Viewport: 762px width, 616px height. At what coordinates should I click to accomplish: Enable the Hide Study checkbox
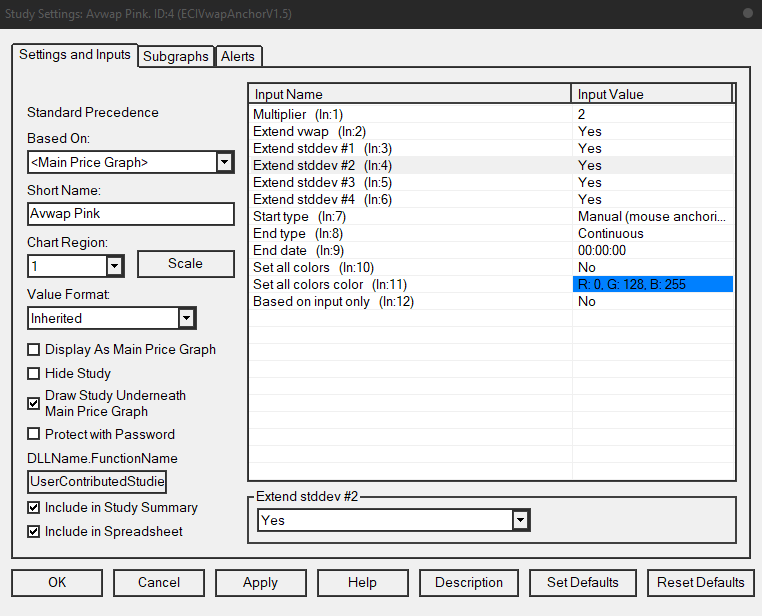34,373
